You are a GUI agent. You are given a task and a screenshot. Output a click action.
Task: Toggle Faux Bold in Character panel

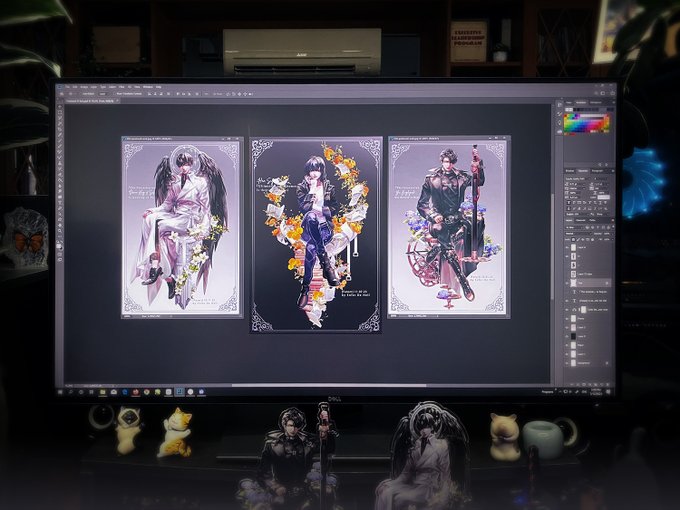pyautogui.click(x=569, y=203)
